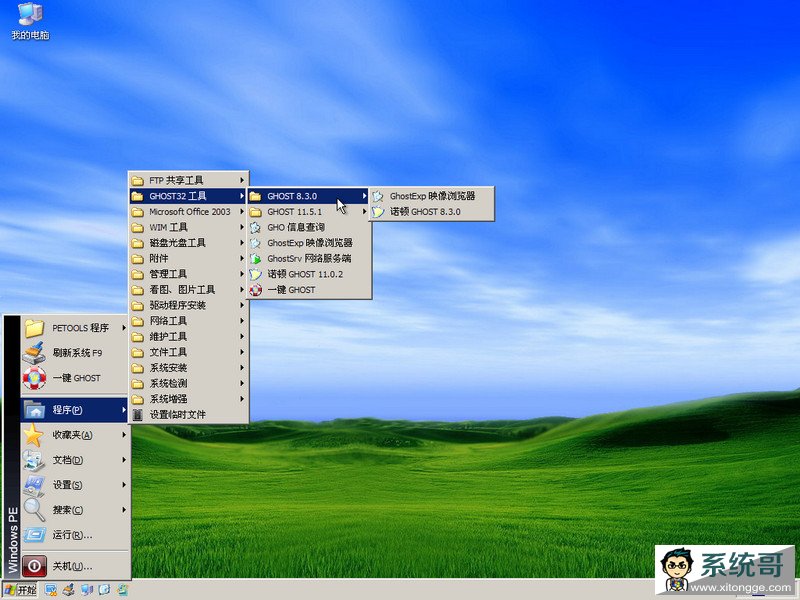Click the brush icon beside 刷新系统 F9
This screenshot has width=800, height=600.
click(34, 353)
